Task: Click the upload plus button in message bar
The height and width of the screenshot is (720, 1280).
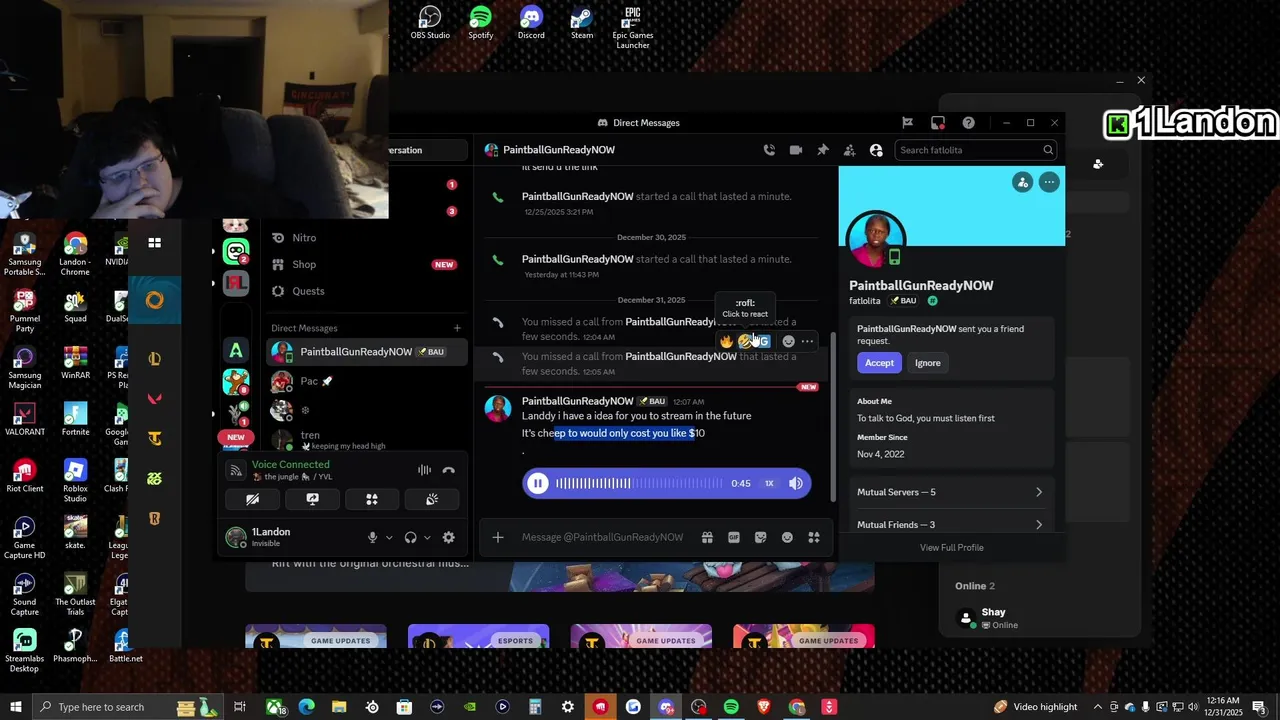Action: pos(498,537)
